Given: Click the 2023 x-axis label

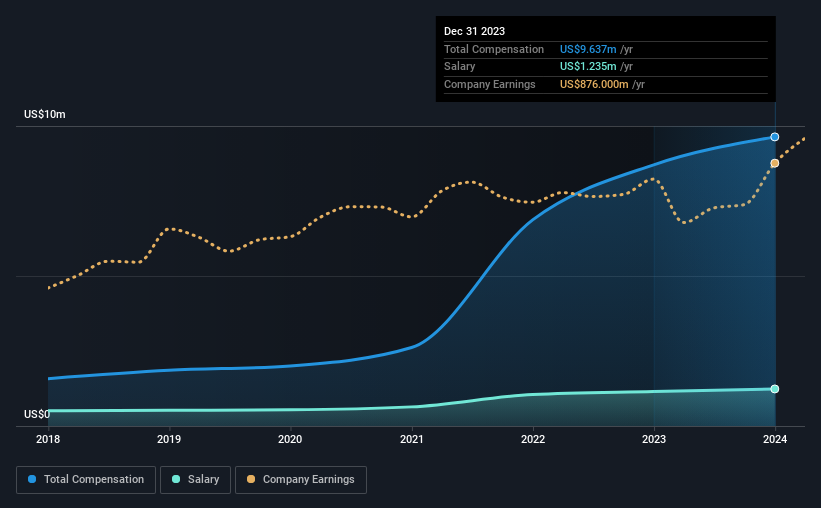Looking at the screenshot, I should [x=654, y=439].
